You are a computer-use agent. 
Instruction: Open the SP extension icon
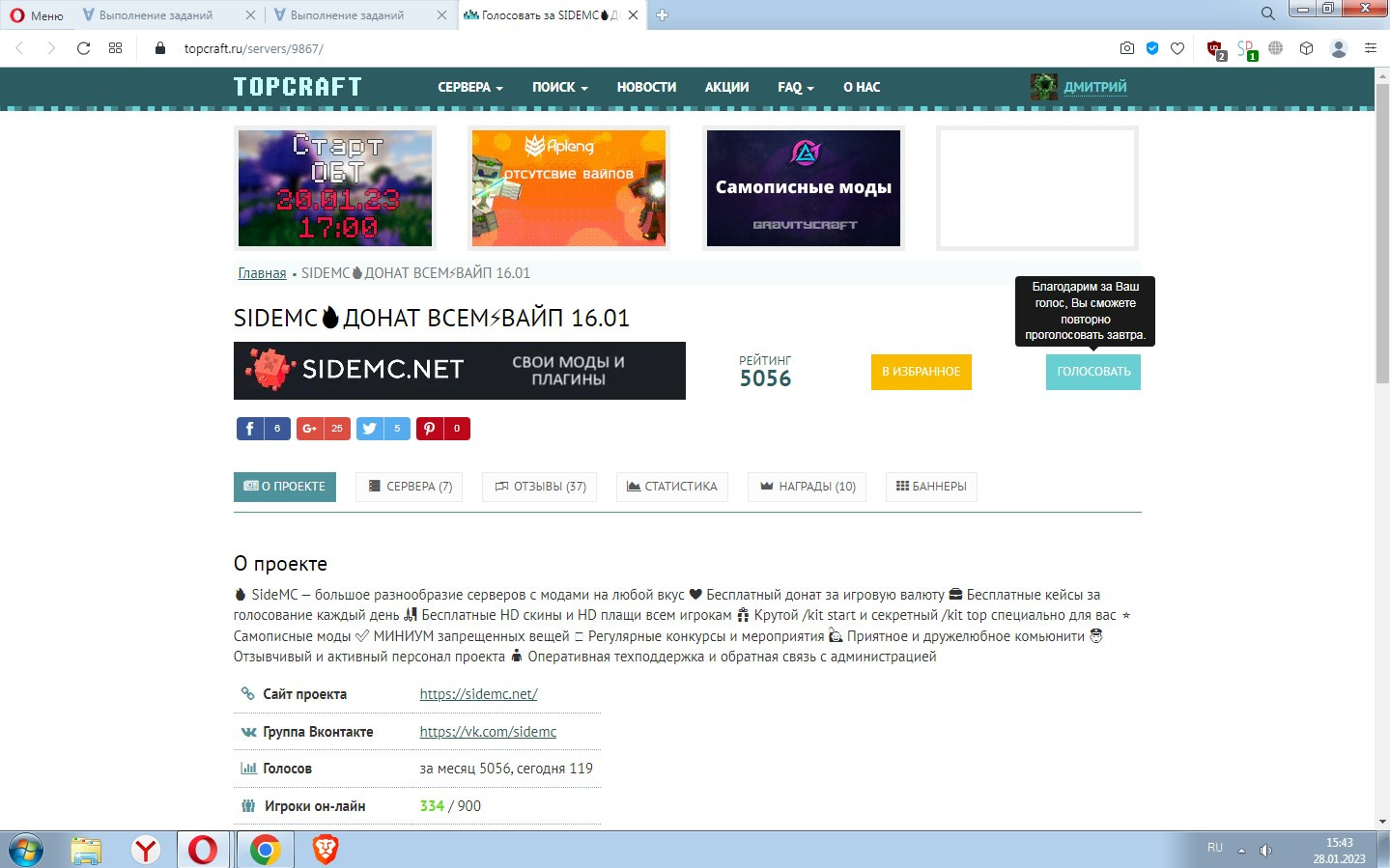(1246, 49)
